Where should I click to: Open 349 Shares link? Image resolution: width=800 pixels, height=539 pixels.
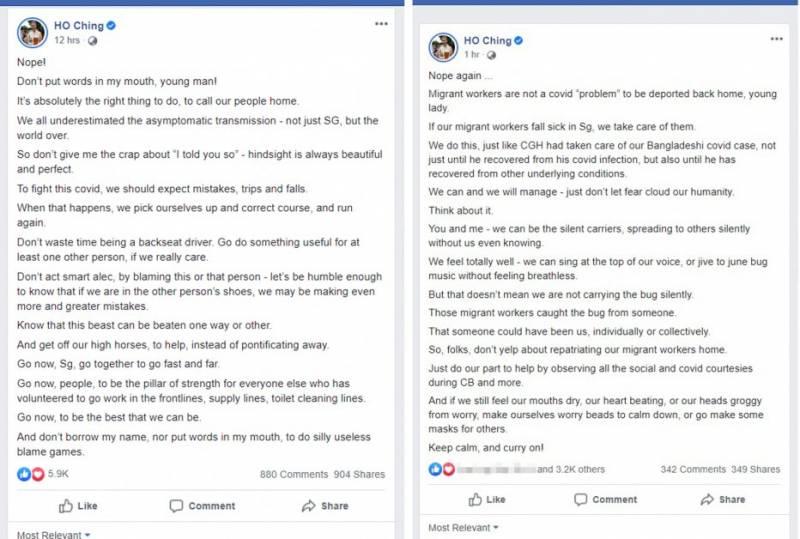(755, 468)
